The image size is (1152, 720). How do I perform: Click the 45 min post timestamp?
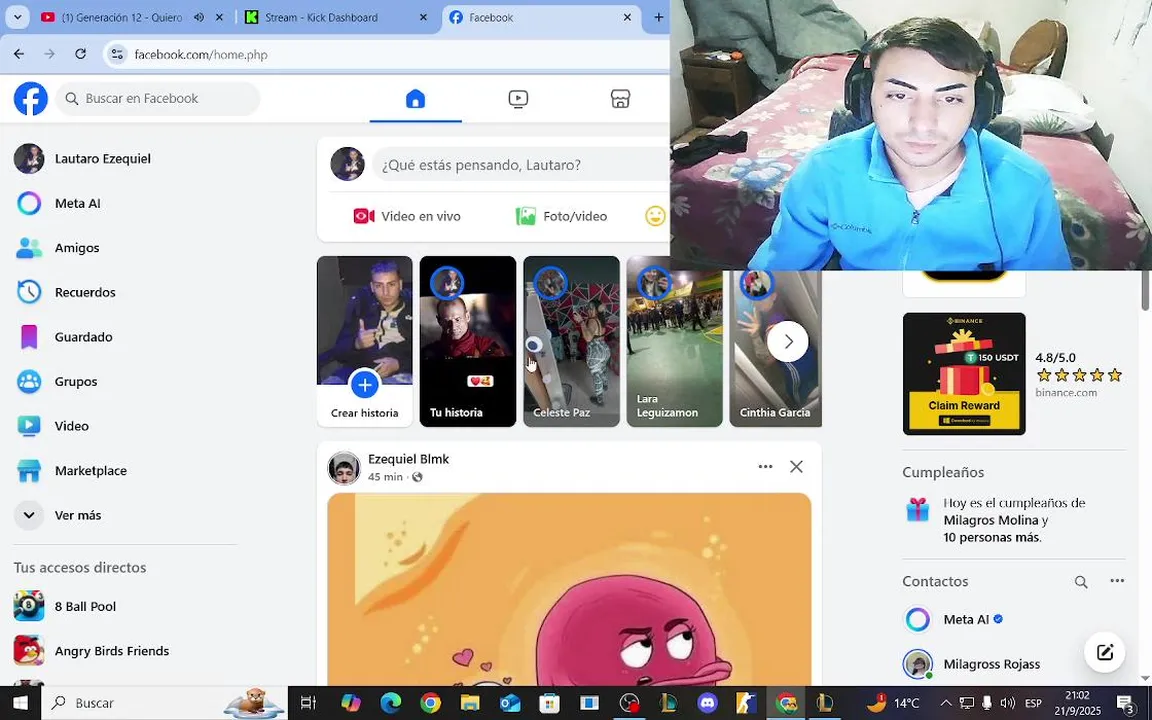[x=385, y=477]
